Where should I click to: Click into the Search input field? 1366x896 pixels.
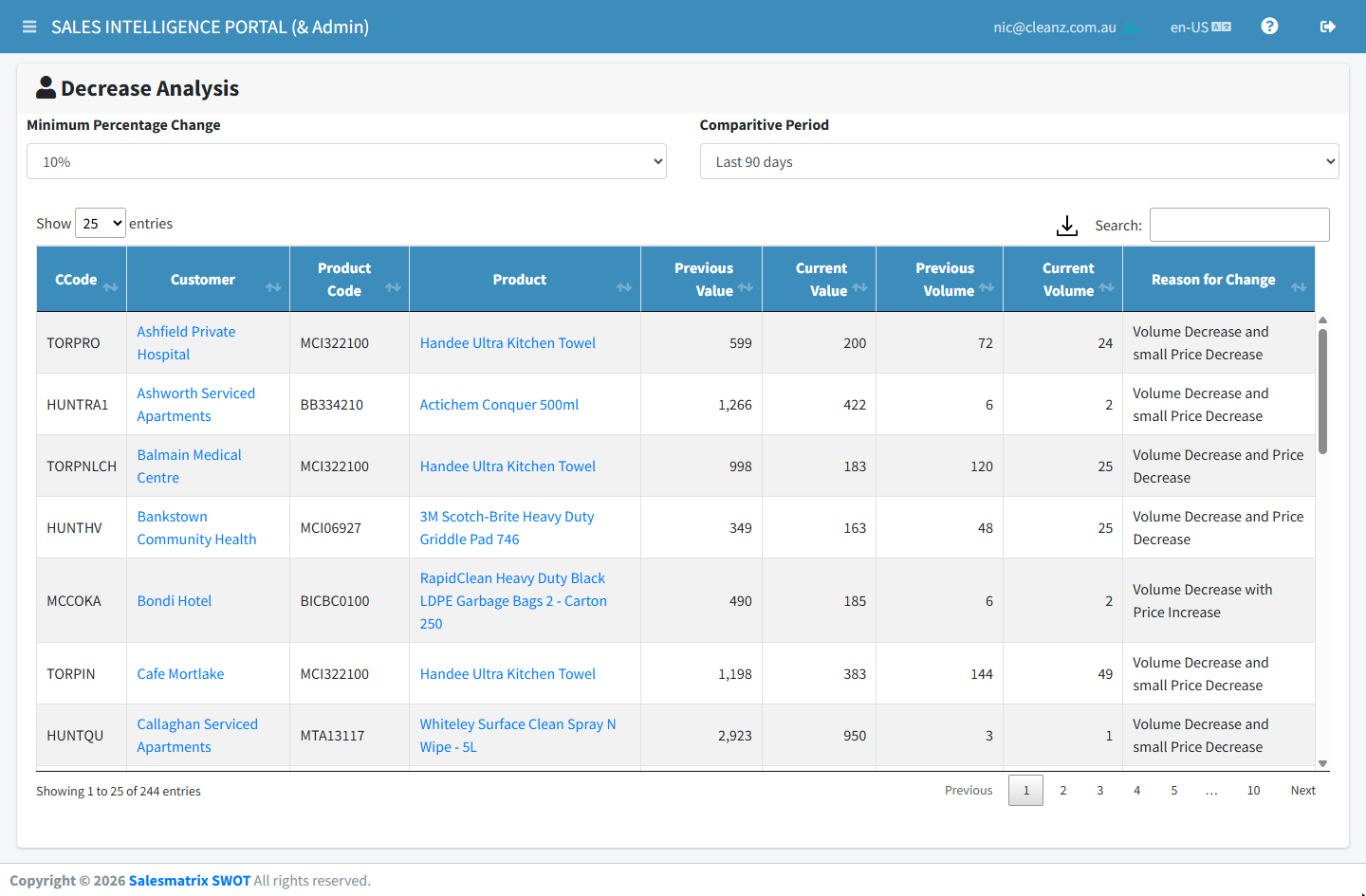(1240, 225)
